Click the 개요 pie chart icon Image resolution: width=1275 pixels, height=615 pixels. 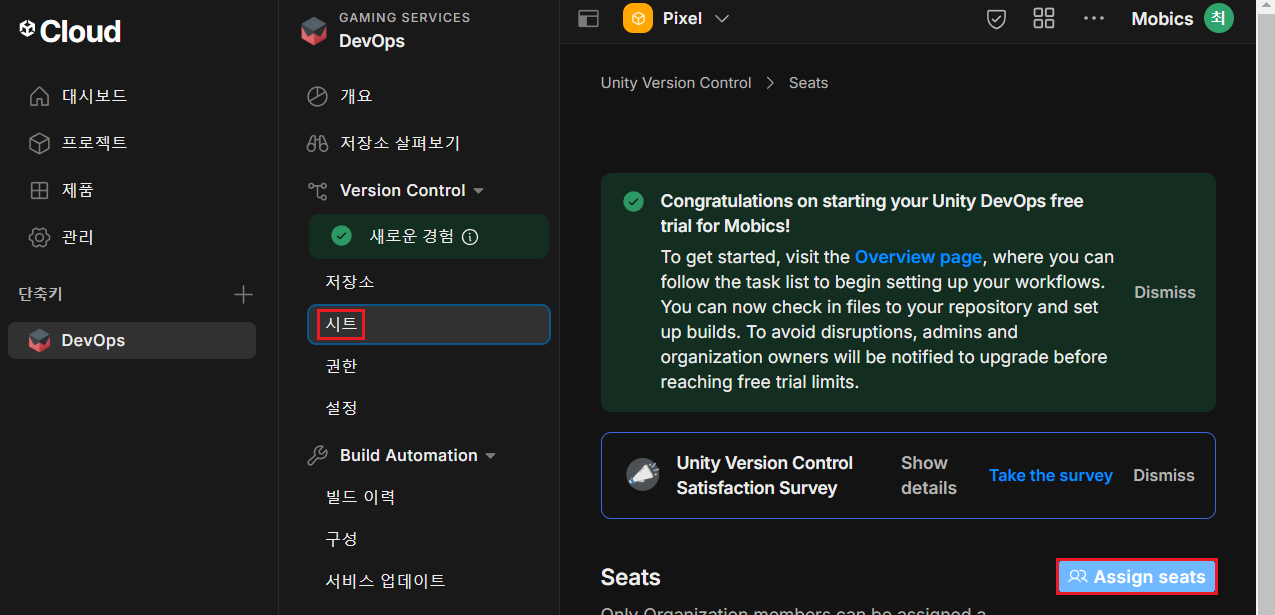pyautogui.click(x=317, y=96)
